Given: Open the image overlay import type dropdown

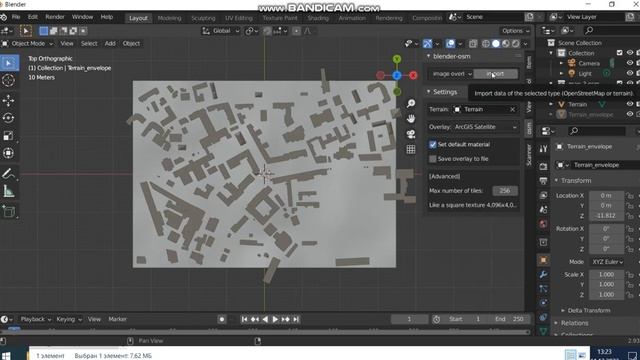Looking at the screenshot, I should click(x=451, y=74).
